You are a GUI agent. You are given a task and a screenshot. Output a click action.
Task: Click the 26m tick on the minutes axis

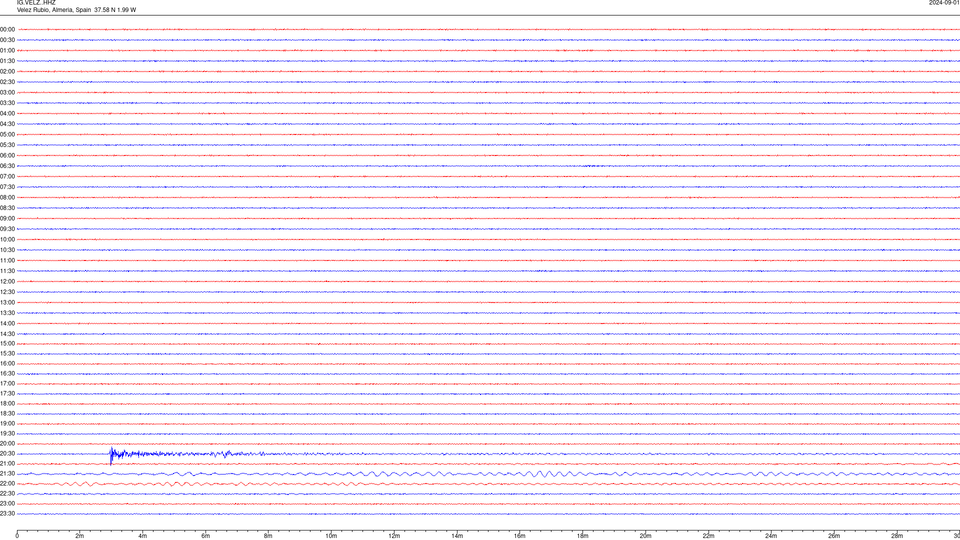click(x=834, y=536)
